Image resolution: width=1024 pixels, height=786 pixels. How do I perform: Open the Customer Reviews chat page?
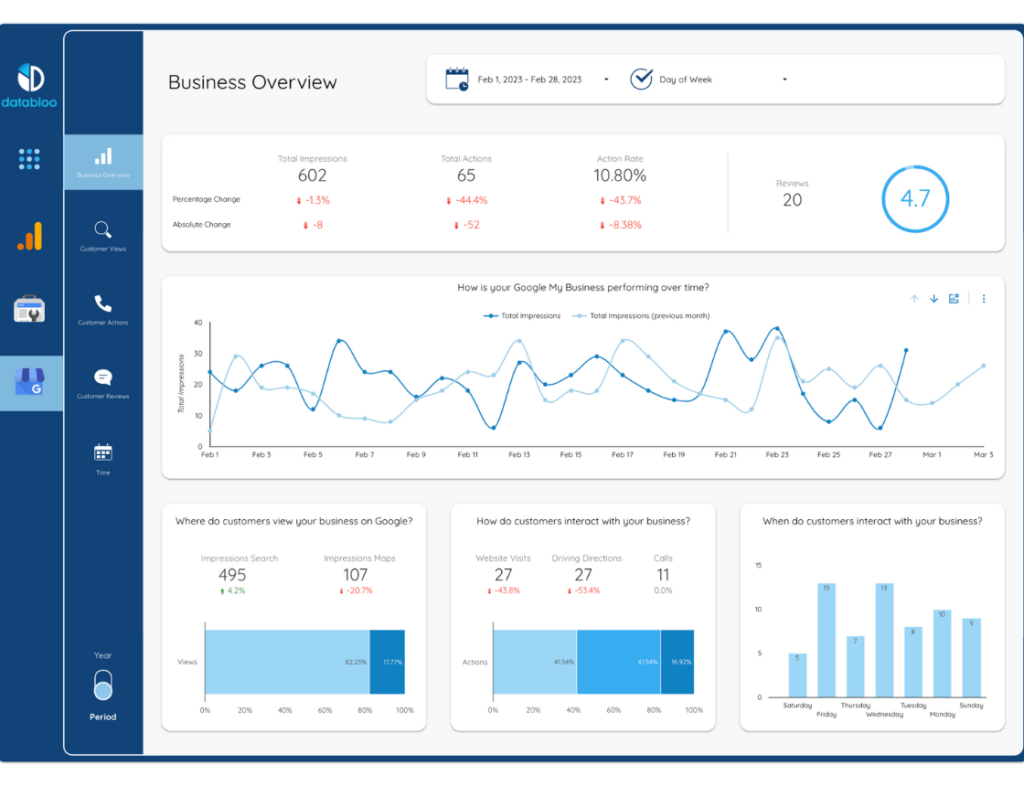pyautogui.click(x=103, y=384)
